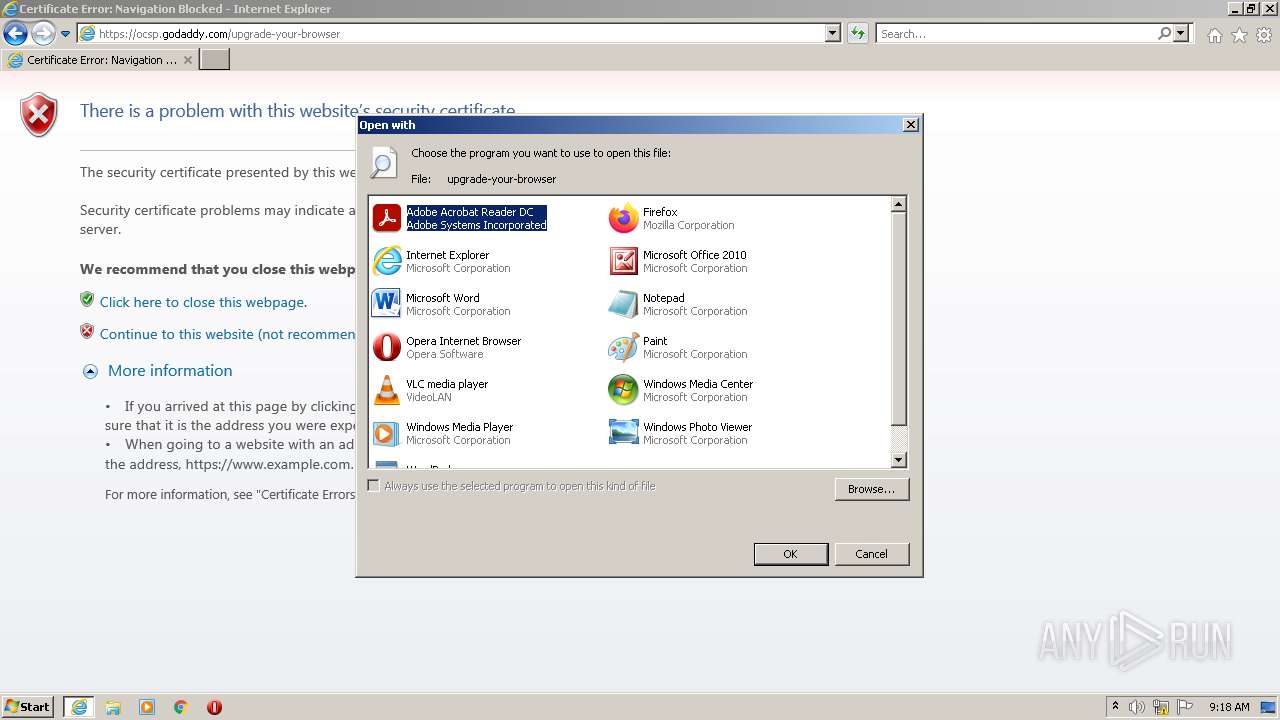1280x720 pixels.
Task: Open Internet Explorer from the taskbar
Action: (79, 707)
